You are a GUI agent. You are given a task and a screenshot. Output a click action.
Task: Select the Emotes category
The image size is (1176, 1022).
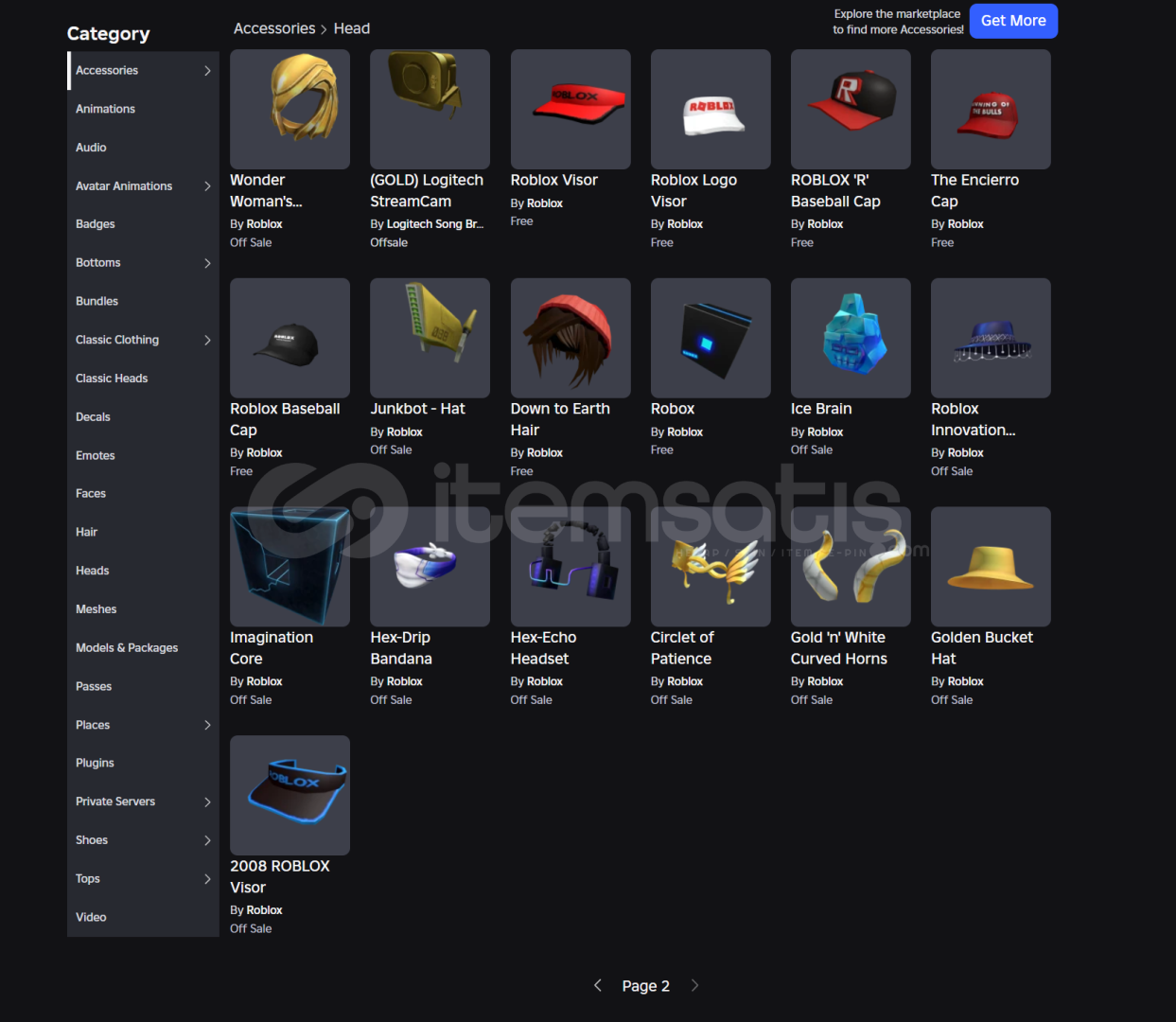(x=143, y=455)
